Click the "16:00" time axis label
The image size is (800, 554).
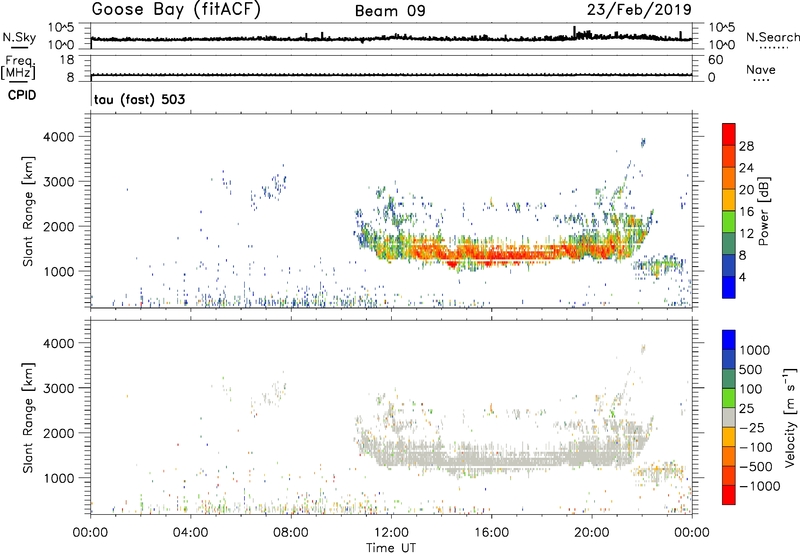coord(491,533)
